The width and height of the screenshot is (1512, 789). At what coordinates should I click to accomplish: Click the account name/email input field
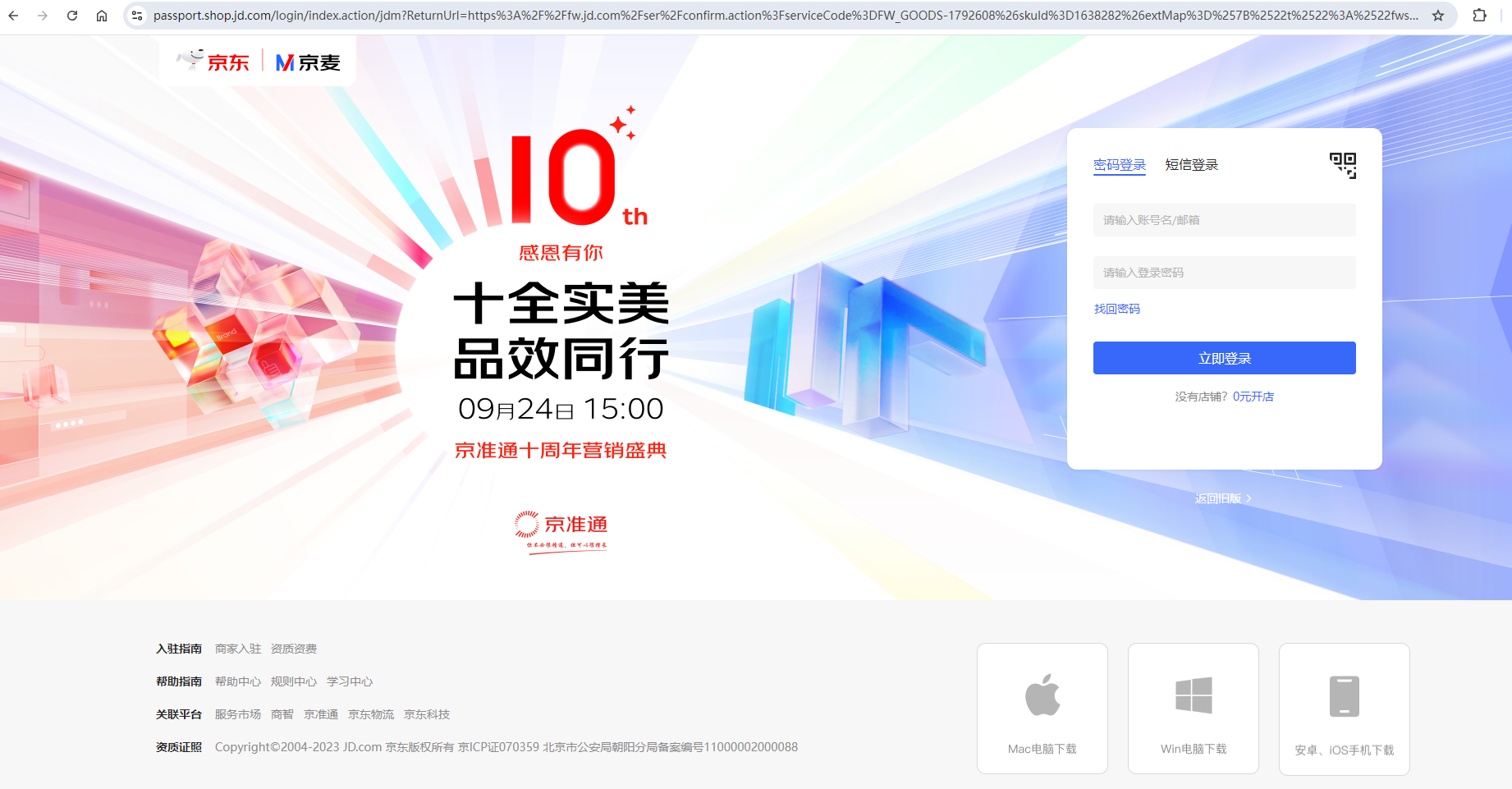click(x=1225, y=220)
